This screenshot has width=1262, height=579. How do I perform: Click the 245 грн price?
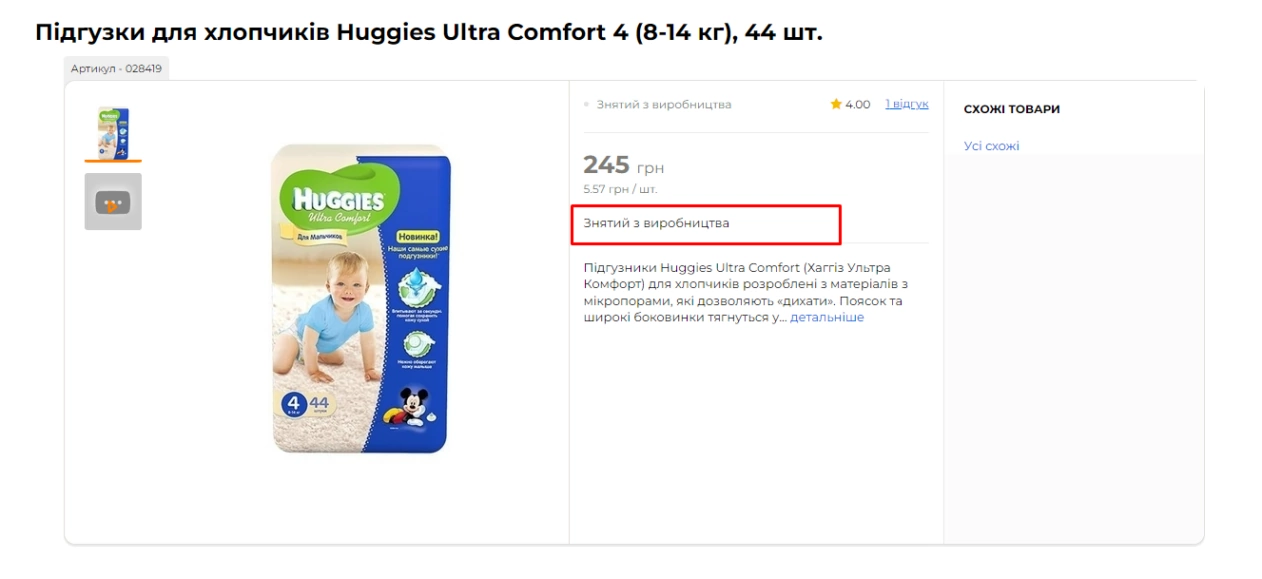point(624,165)
